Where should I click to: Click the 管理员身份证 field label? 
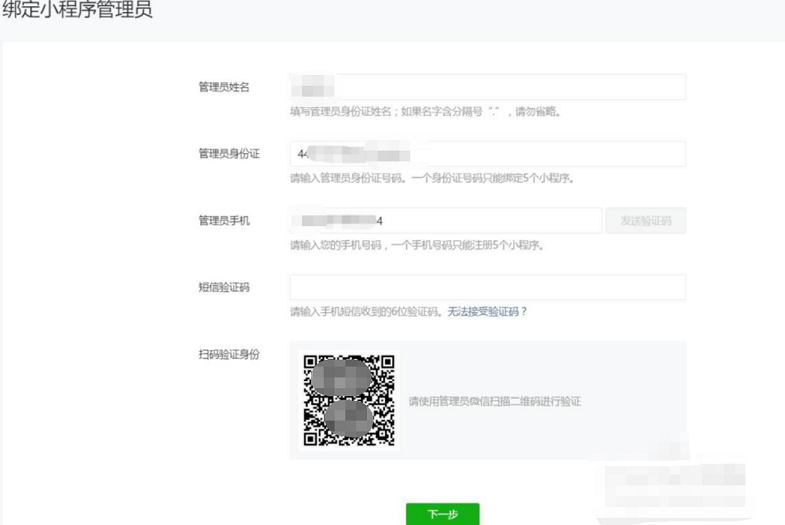coord(229,154)
